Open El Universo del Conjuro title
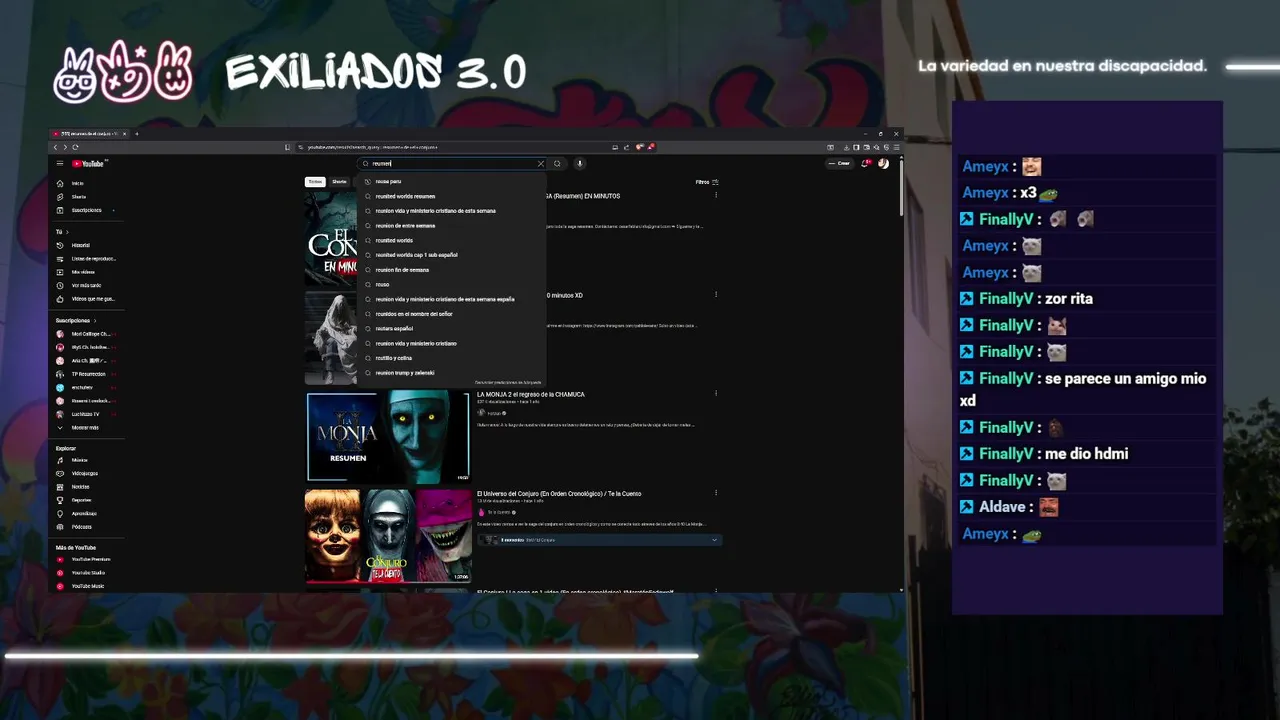This screenshot has height=720, width=1280. tap(559, 493)
